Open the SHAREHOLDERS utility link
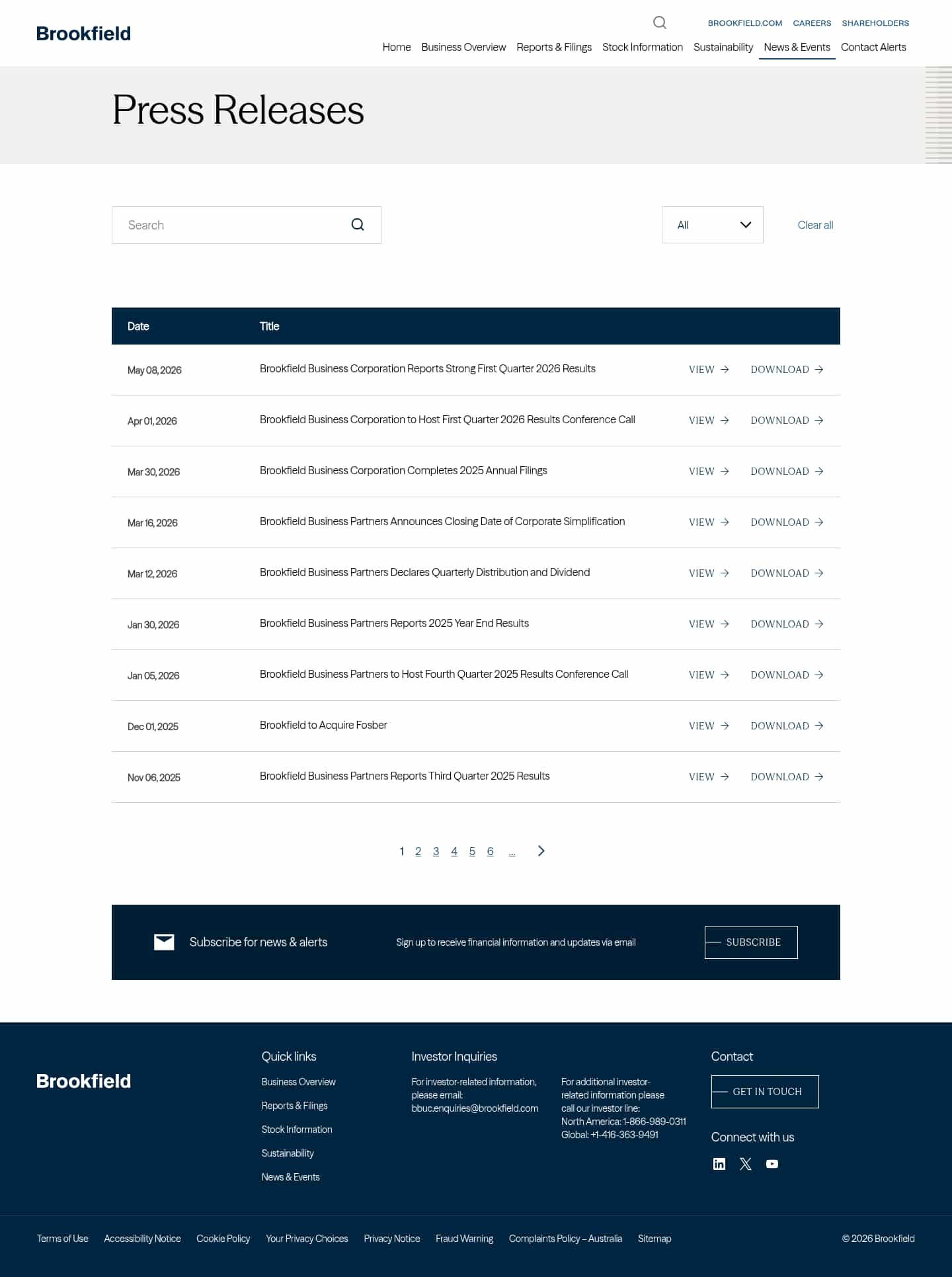 [x=875, y=23]
